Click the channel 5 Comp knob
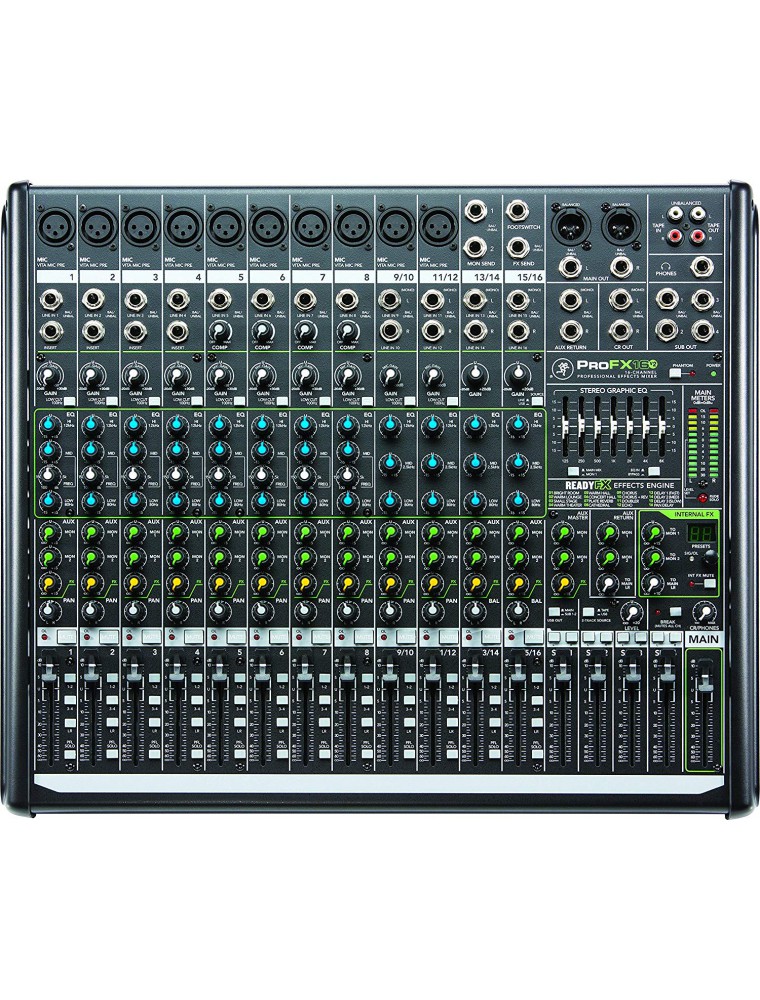The height and width of the screenshot is (1000, 760). point(220,331)
